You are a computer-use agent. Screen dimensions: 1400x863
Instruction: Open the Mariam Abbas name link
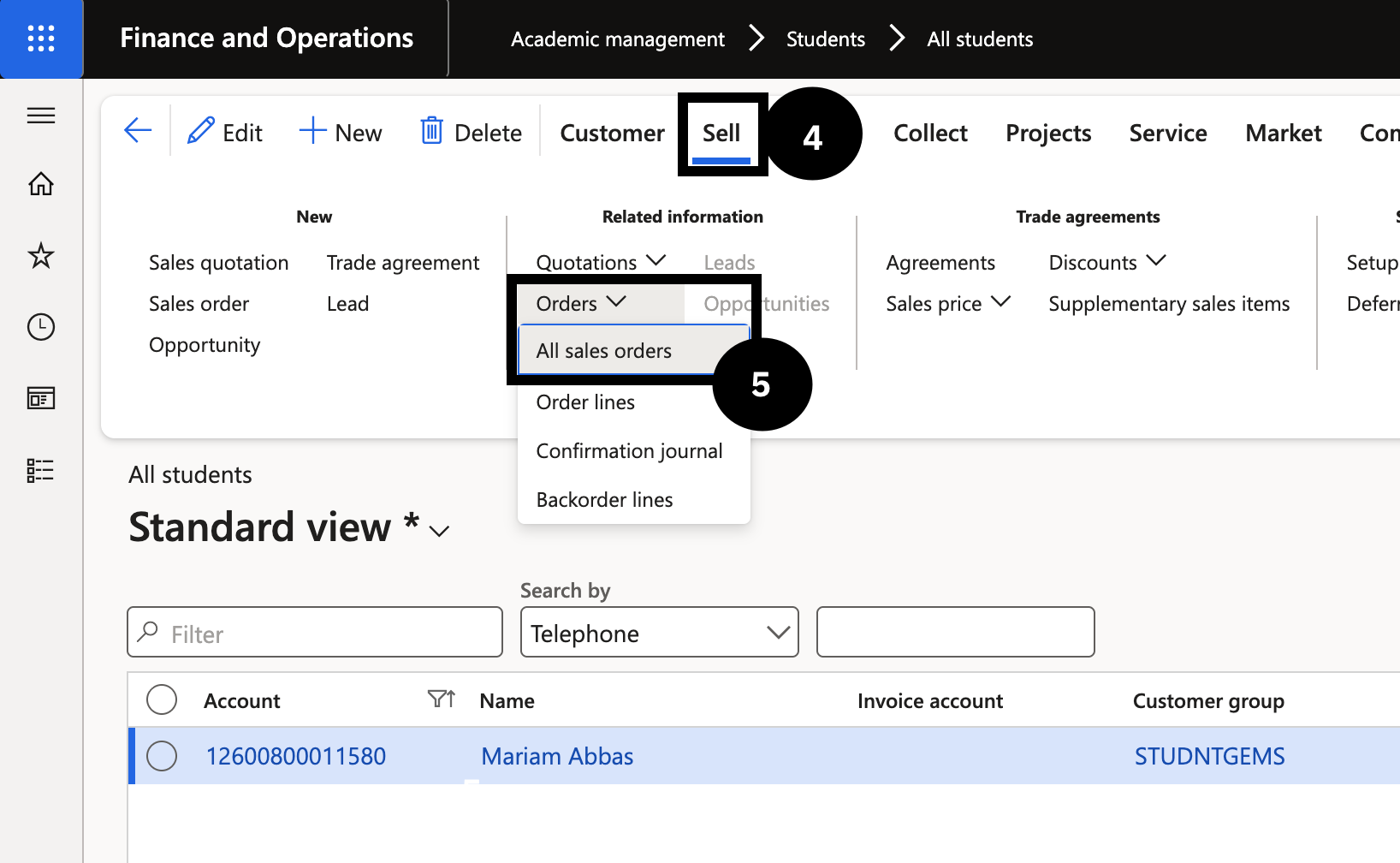pos(557,756)
